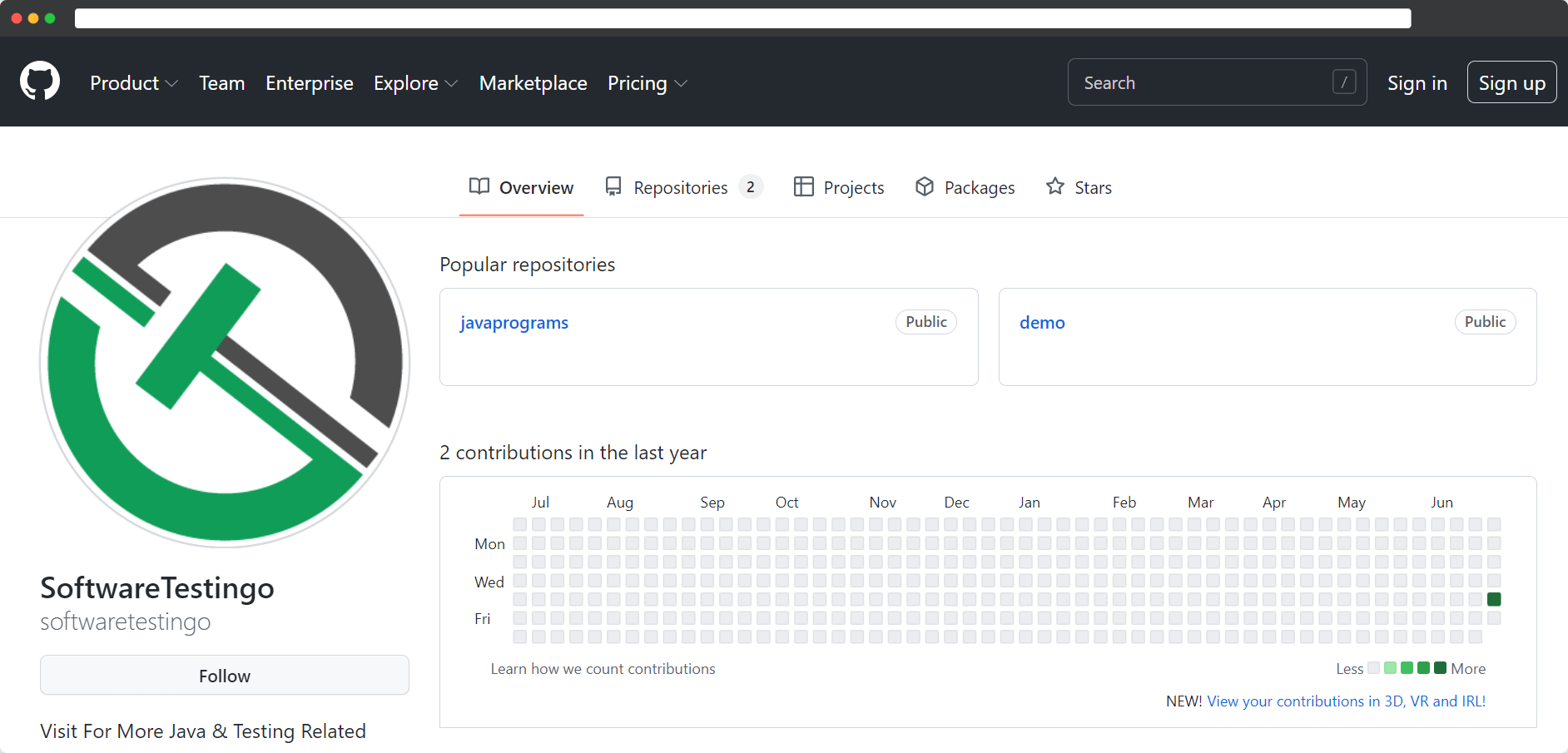This screenshot has height=753, width=1568.
Task: Click the More legend label
Action: pos(1468,669)
